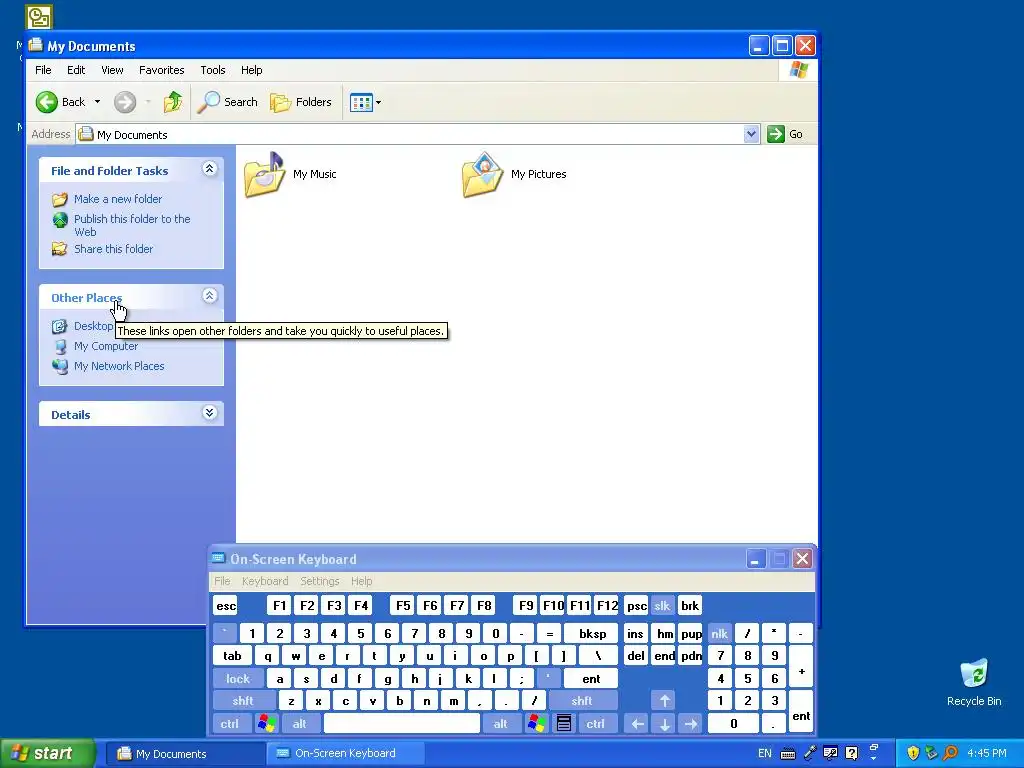This screenshot has height=768, width=1024.
Task: Click the language bar help icon
Action: coord(852,754)
